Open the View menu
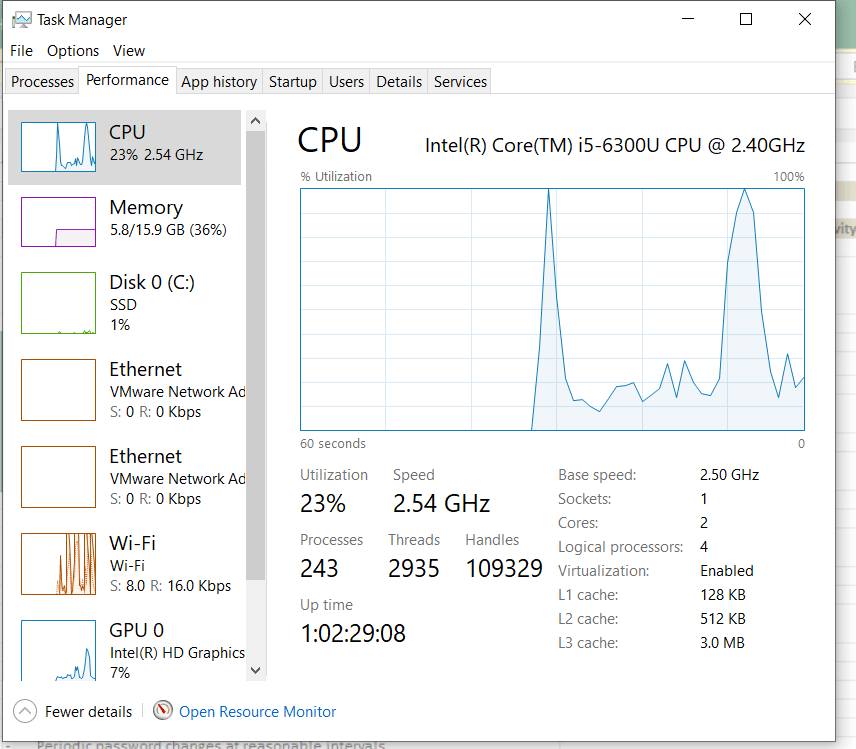The height and width of the screenshot is (749, 856). [x=129, y=50]
